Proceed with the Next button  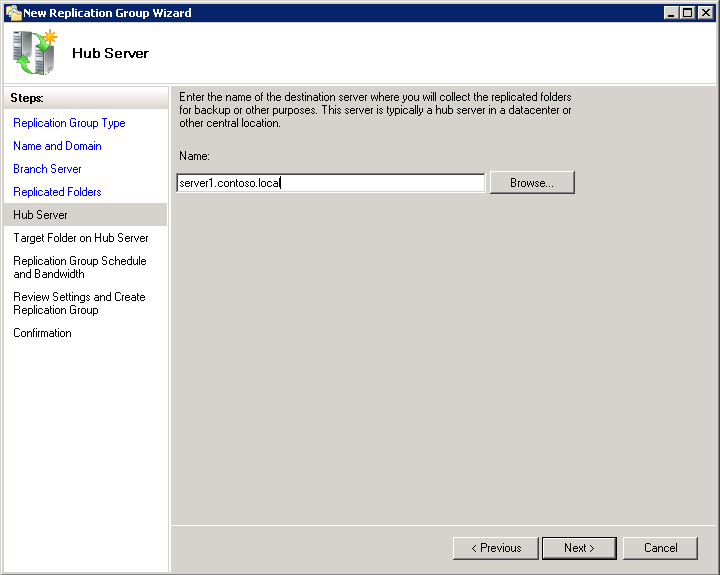579,548
